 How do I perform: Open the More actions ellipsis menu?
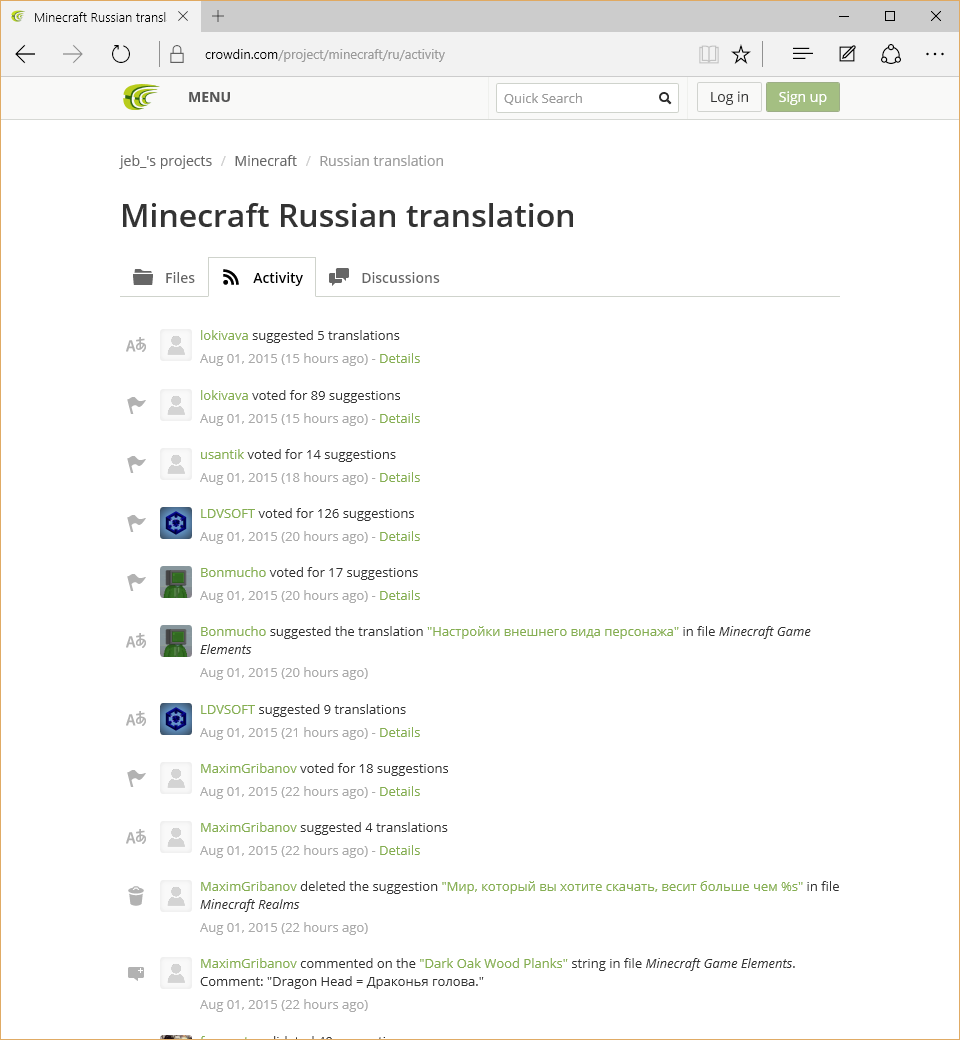click(x=935, y=54)
